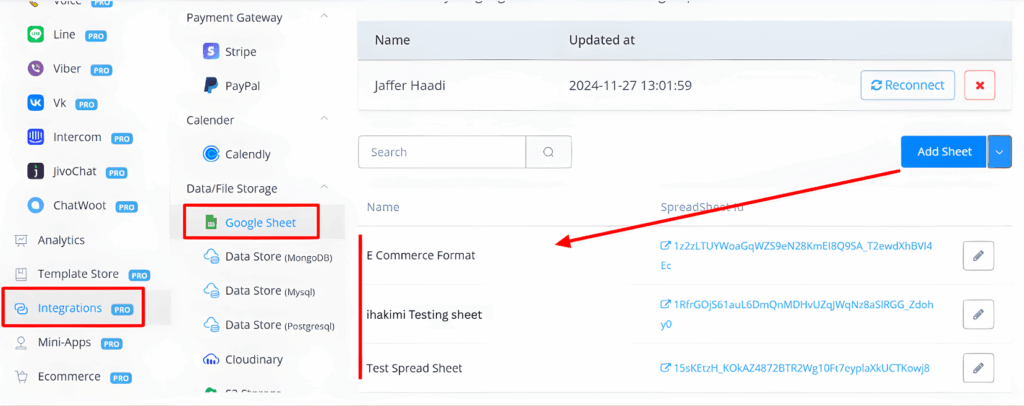
Task: Edit the E Commerce Format sheet
Action: pyautogui.click(x=978, y=256)
